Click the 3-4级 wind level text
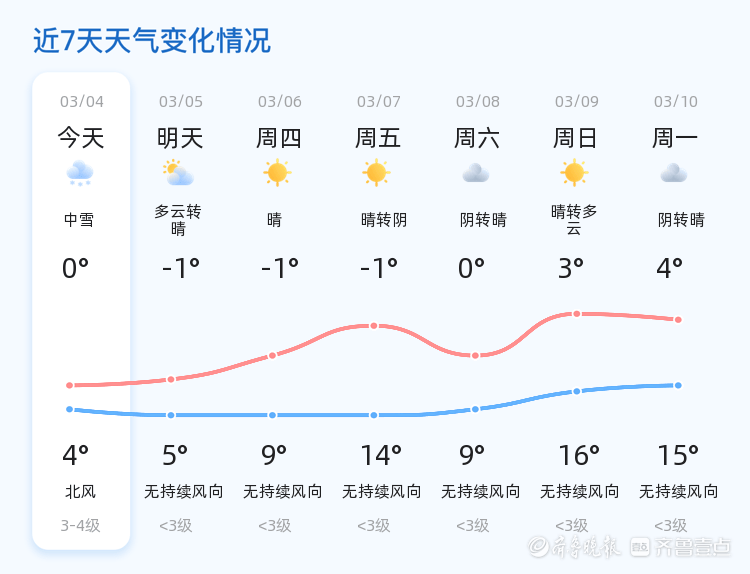Viewport: 750px width, 574px height. 80,526
